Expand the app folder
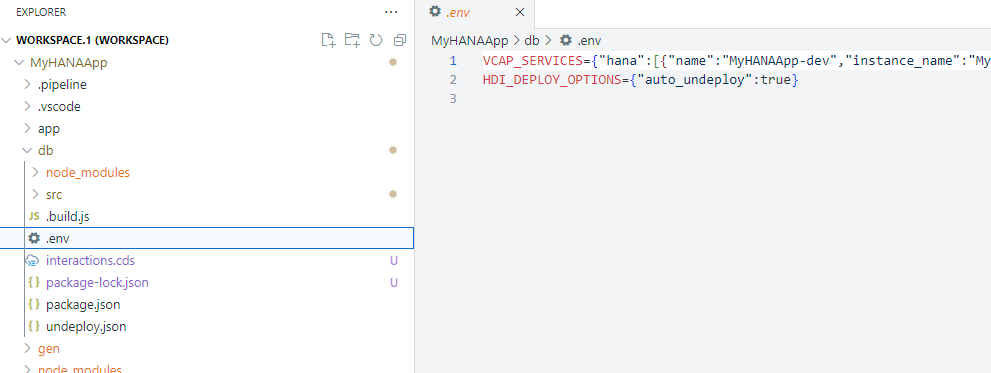This screenshot has width=991, height=373. pos(27,128)
